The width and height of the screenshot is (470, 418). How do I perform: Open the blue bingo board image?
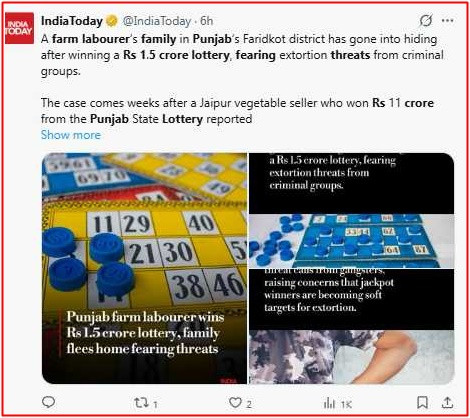pos(351,241)
